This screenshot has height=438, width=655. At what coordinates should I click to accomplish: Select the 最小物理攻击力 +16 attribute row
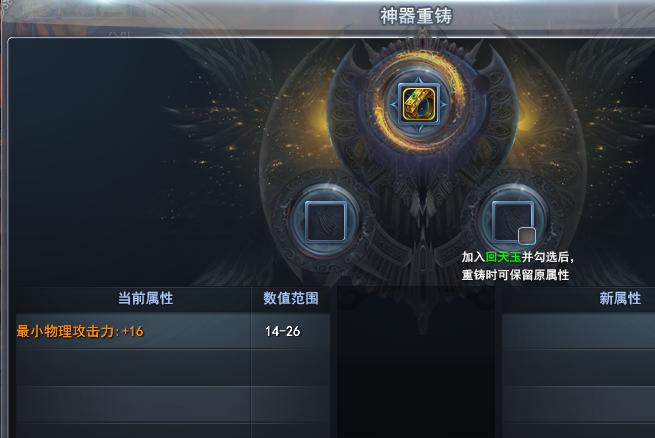(134, 331)
